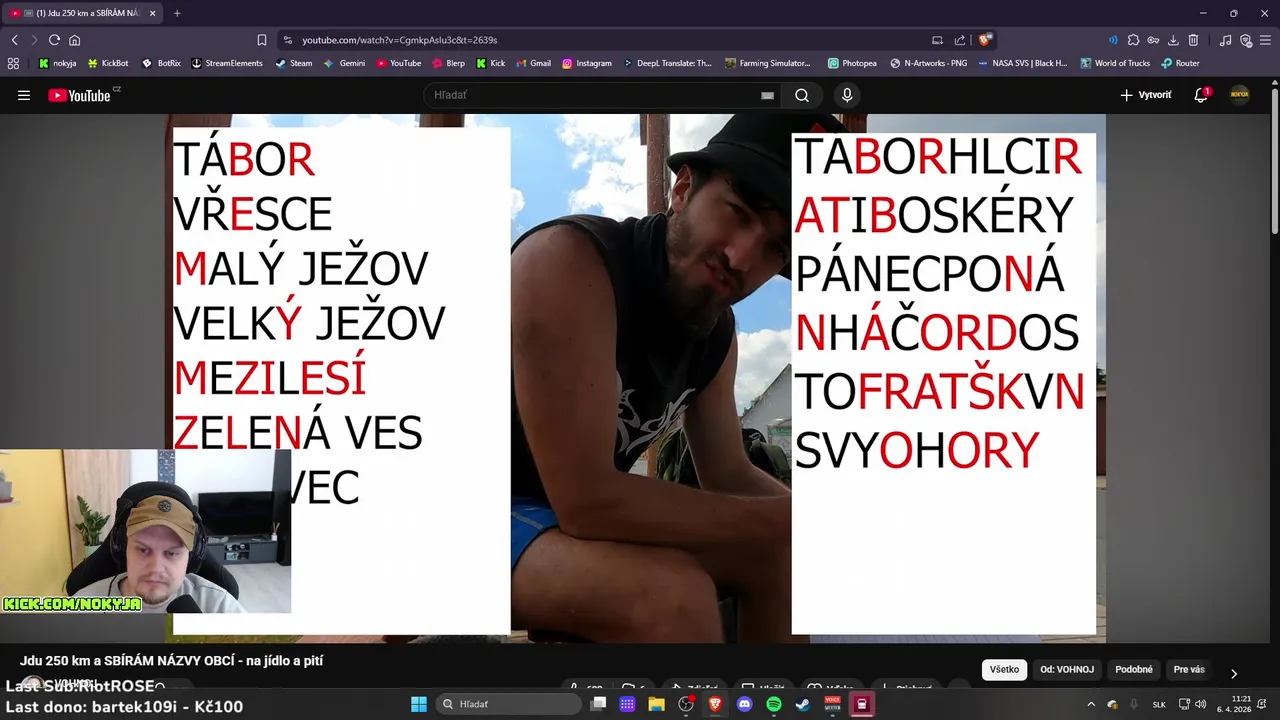This screenshot has width=1280, height=720.
Task: Click the page's vertical scrollbar
Action: 1274,160
